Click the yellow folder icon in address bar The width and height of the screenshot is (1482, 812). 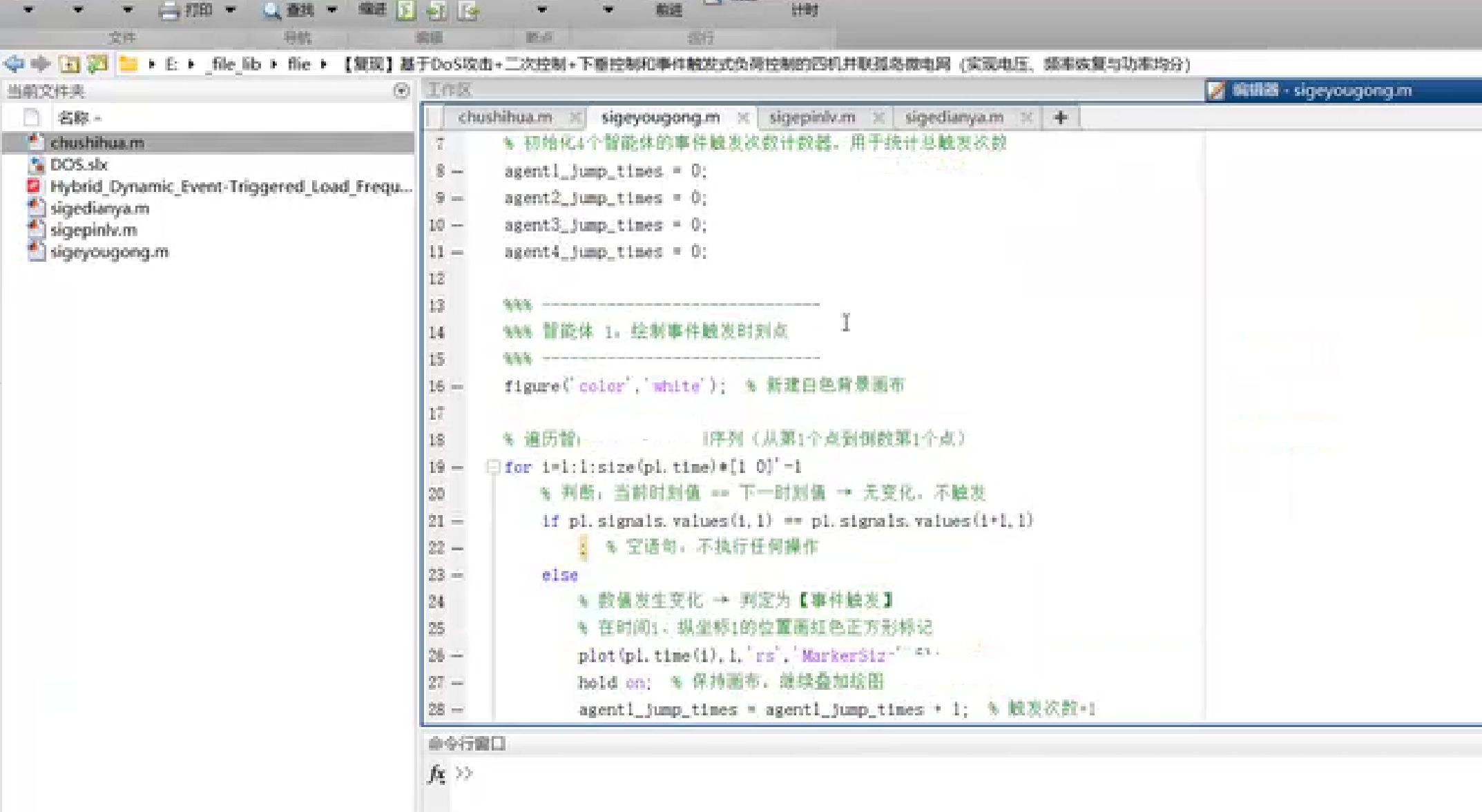click(128, 64)
